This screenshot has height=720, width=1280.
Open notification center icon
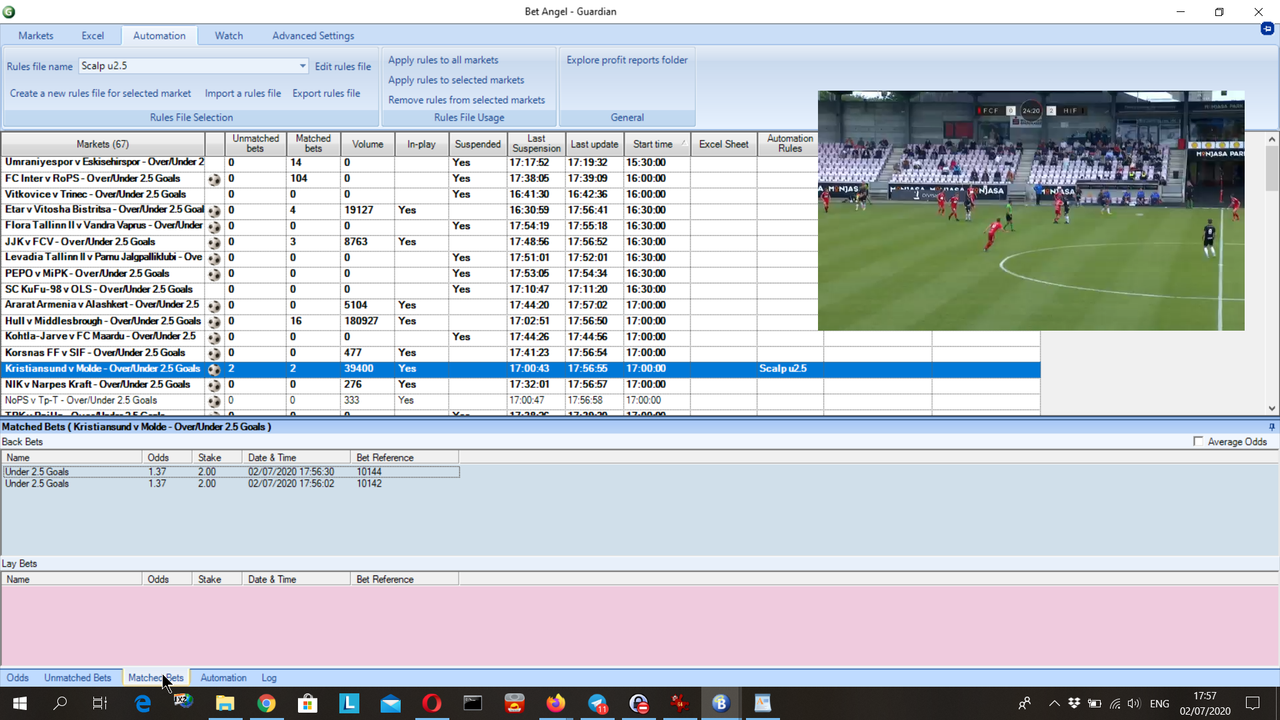1253,703
